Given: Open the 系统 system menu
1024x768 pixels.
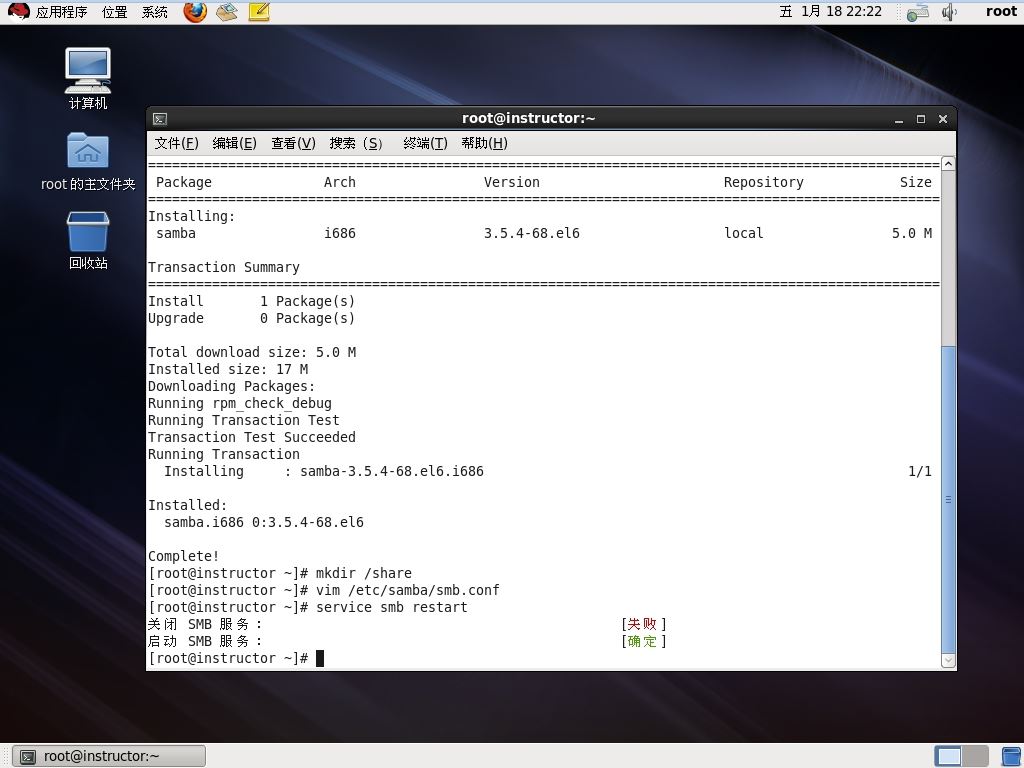Looking at the screenshot, I should [x=155, y=12].
